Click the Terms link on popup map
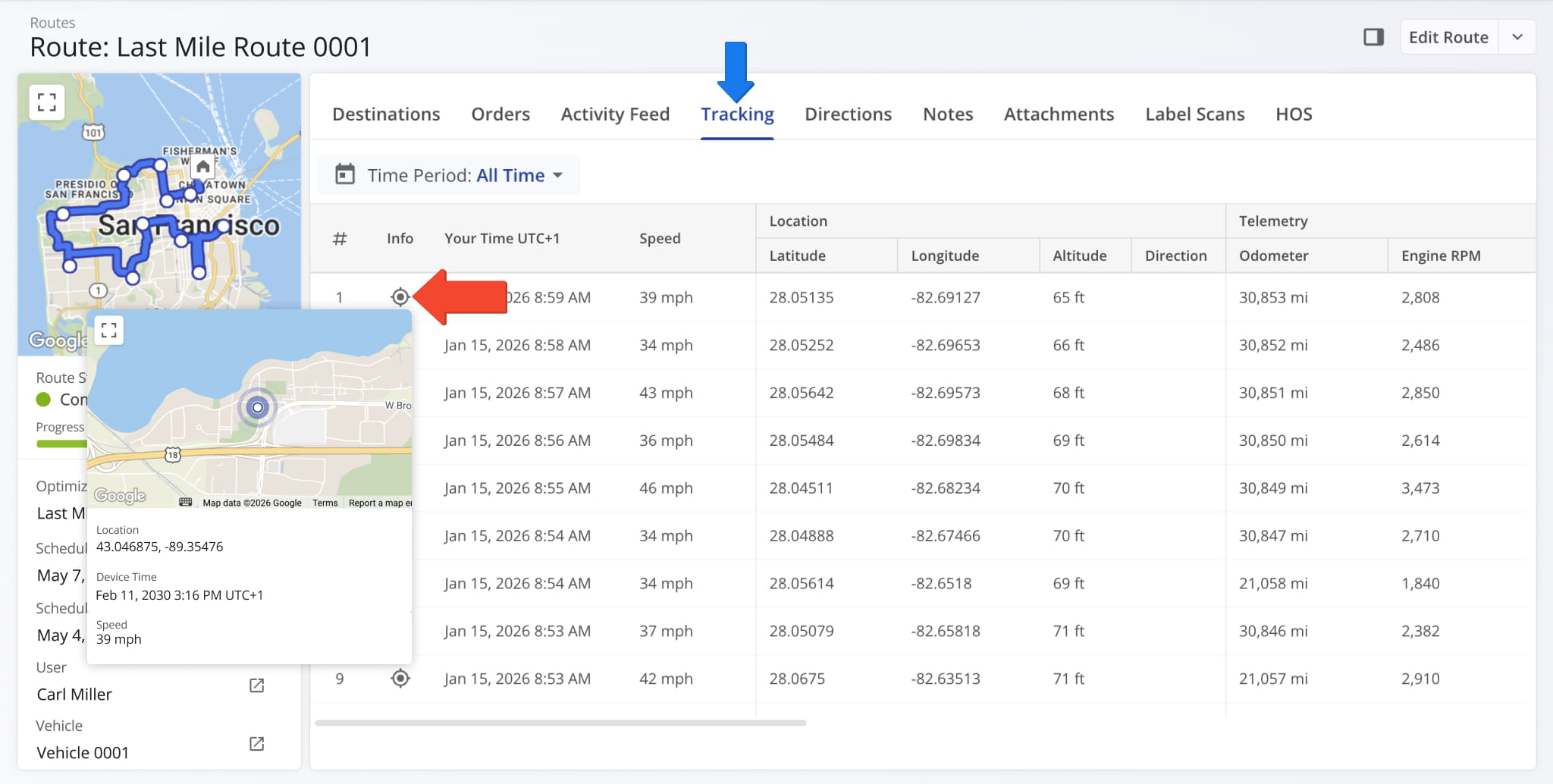1553x784 pixels. pos(325,503)
